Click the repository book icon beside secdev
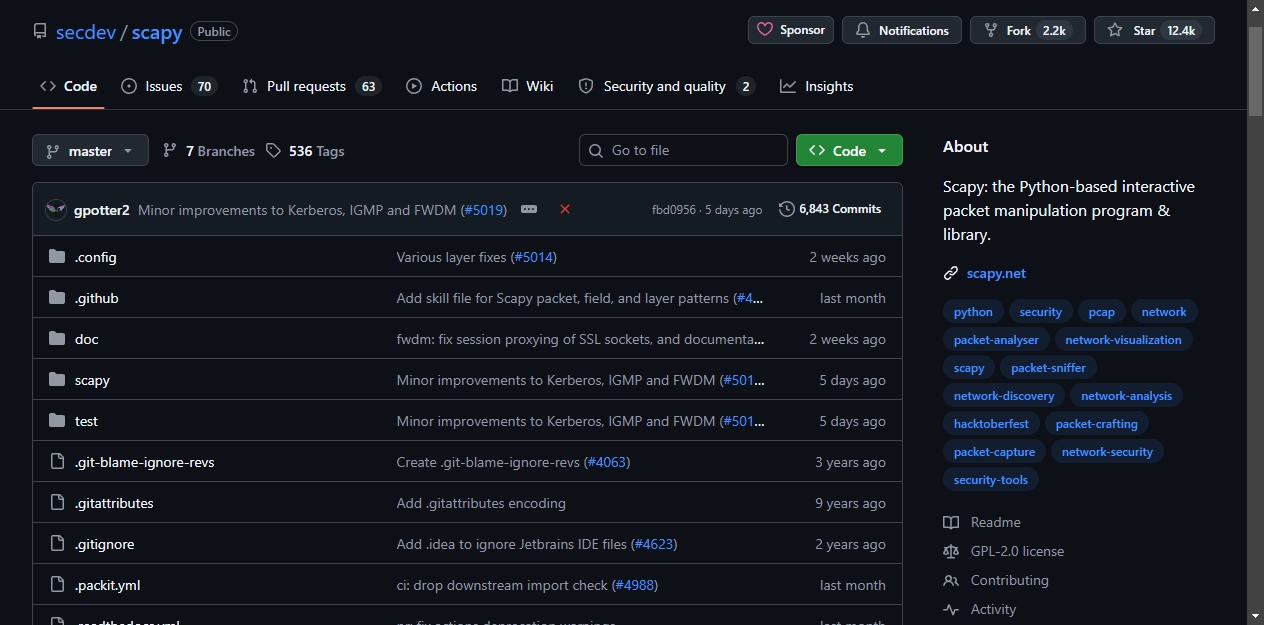1264x625 pixels. tap(40, 32)
